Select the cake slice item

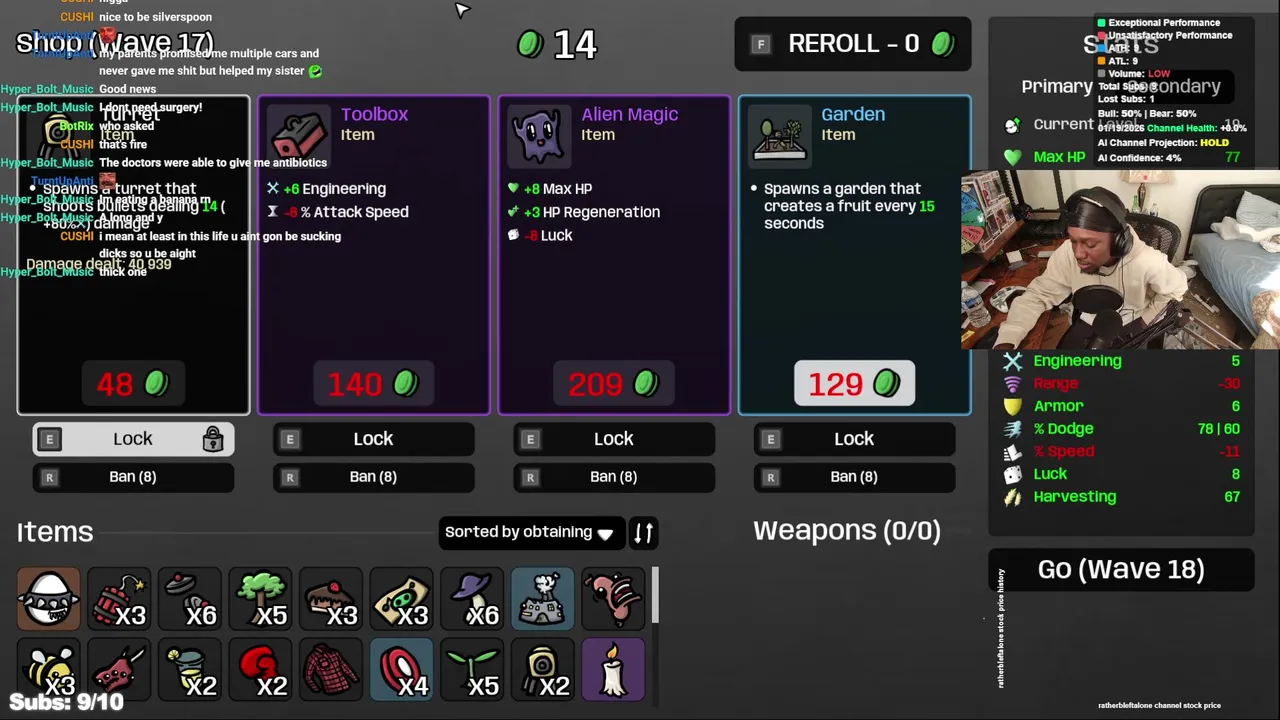(331, 599)
